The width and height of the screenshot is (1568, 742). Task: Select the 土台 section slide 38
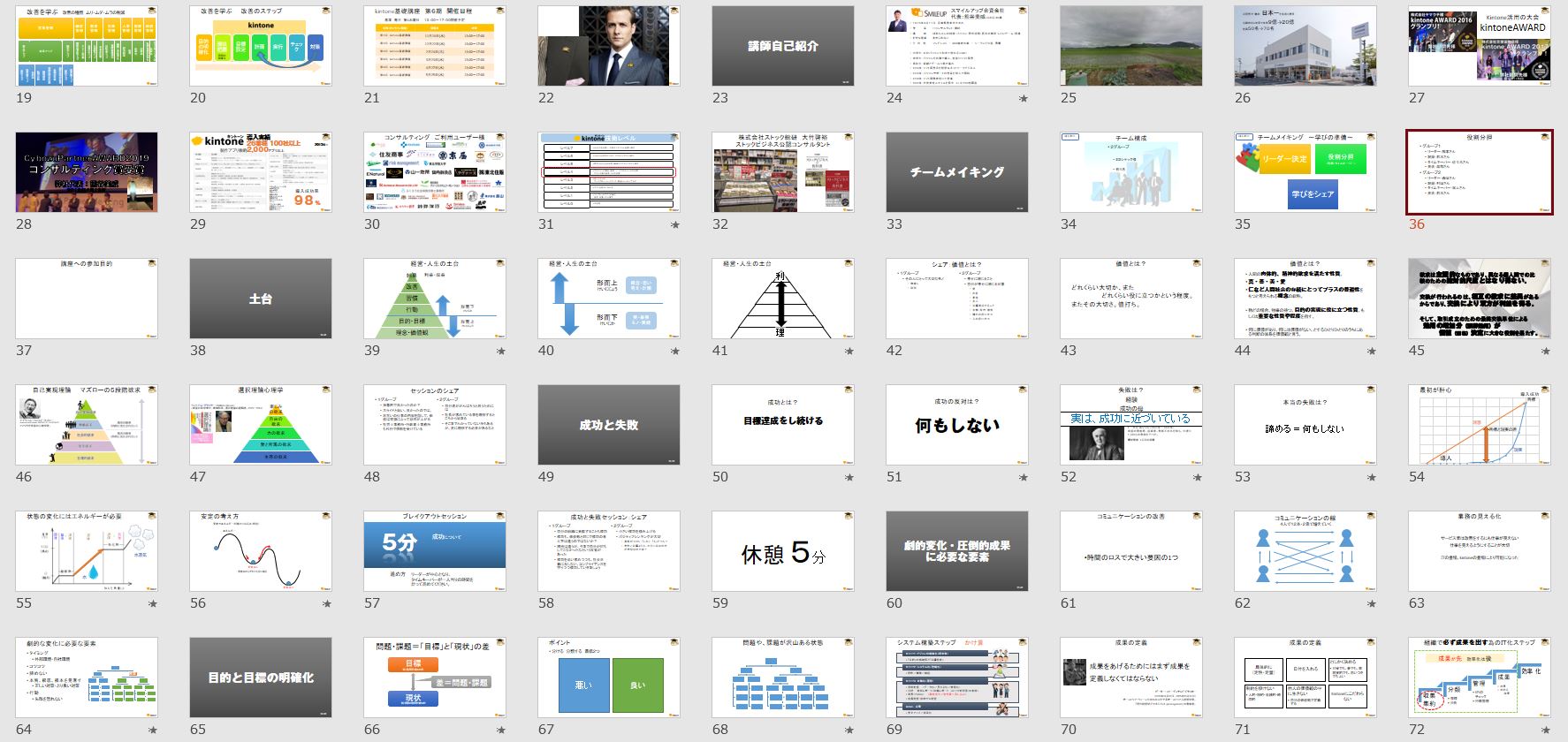[x=261, y=299]
